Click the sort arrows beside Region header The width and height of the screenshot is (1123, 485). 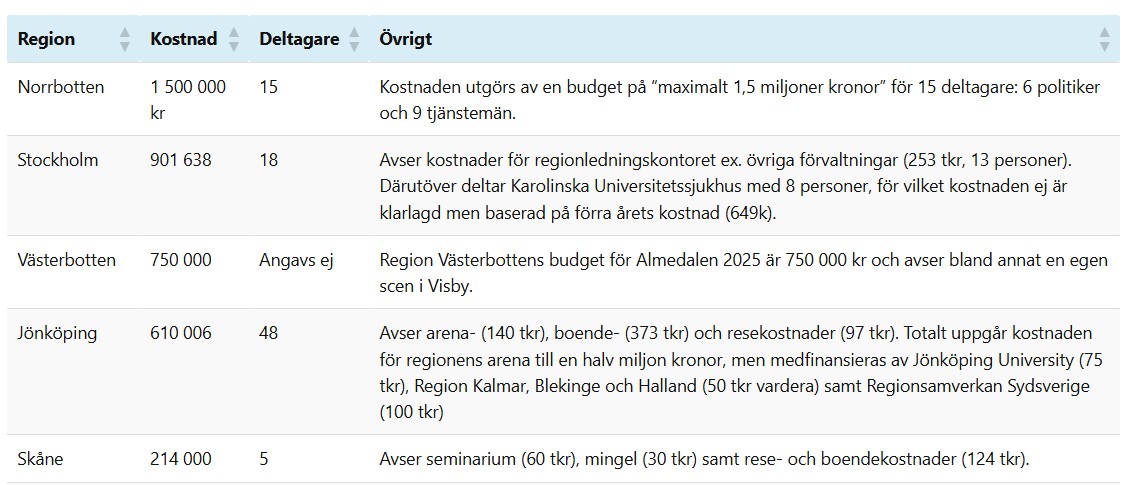click(x=125, y=40)
